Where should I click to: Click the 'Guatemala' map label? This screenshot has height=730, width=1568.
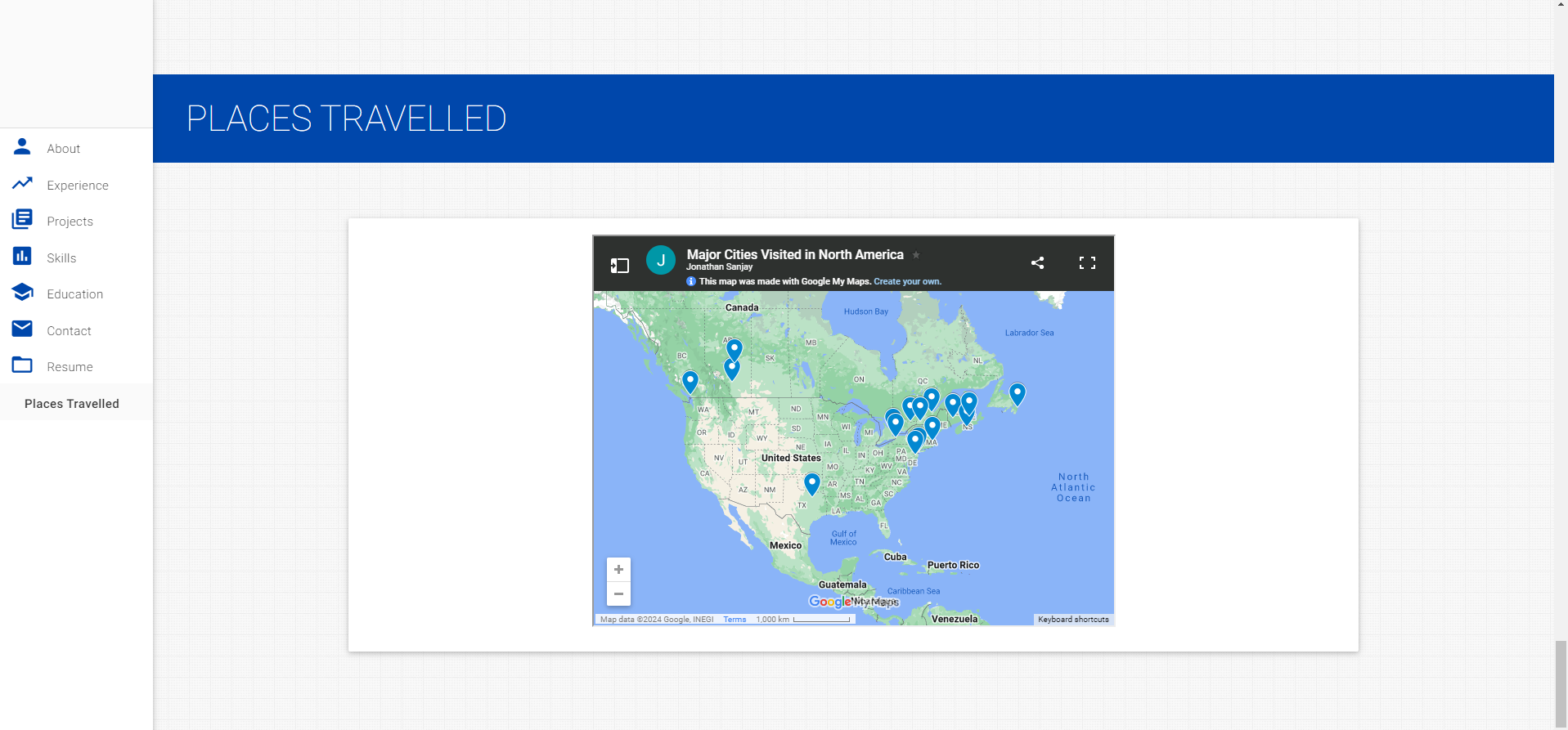click(842, 584)
